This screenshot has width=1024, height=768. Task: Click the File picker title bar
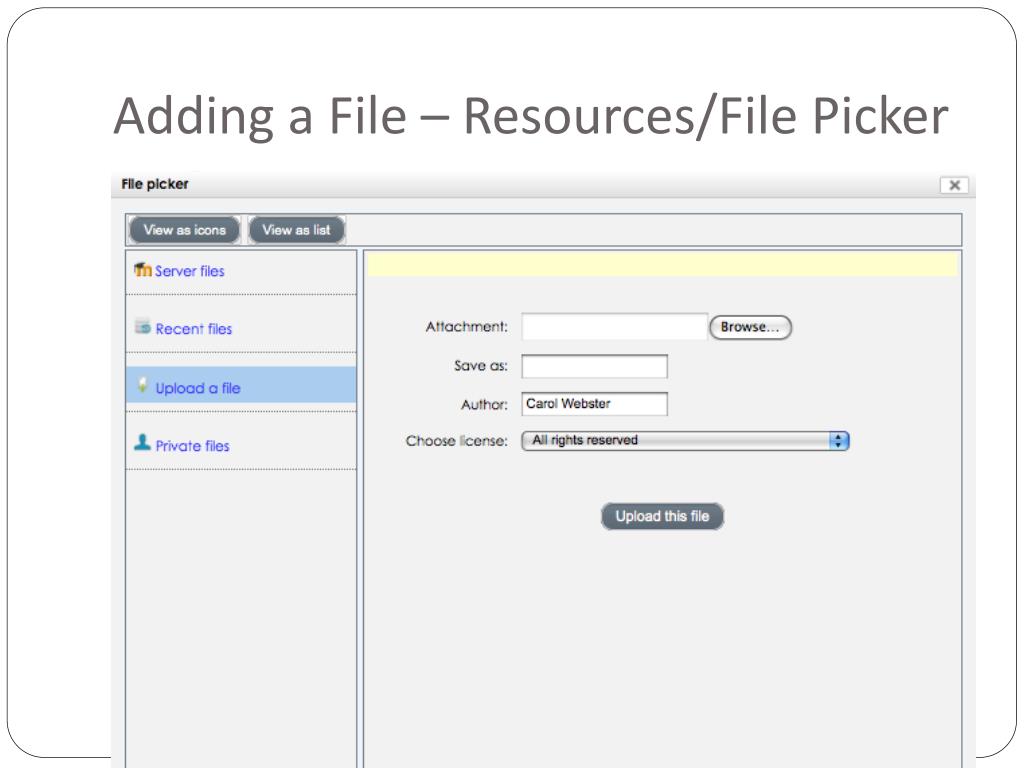click(540, 185)
